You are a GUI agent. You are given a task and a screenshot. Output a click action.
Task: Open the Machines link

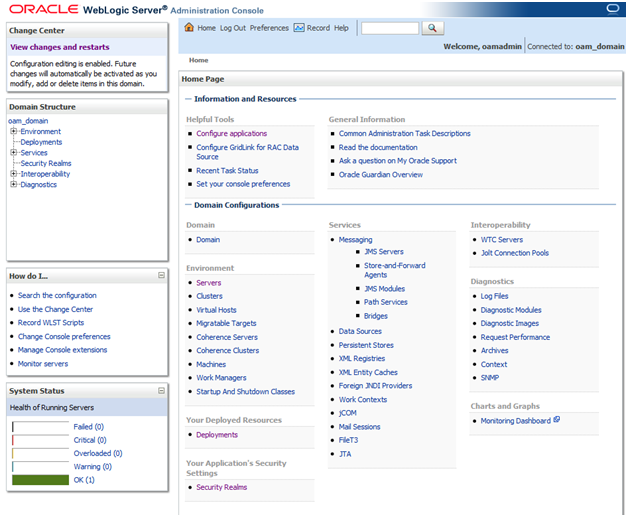pyautogui.click(x=211, y=364)
